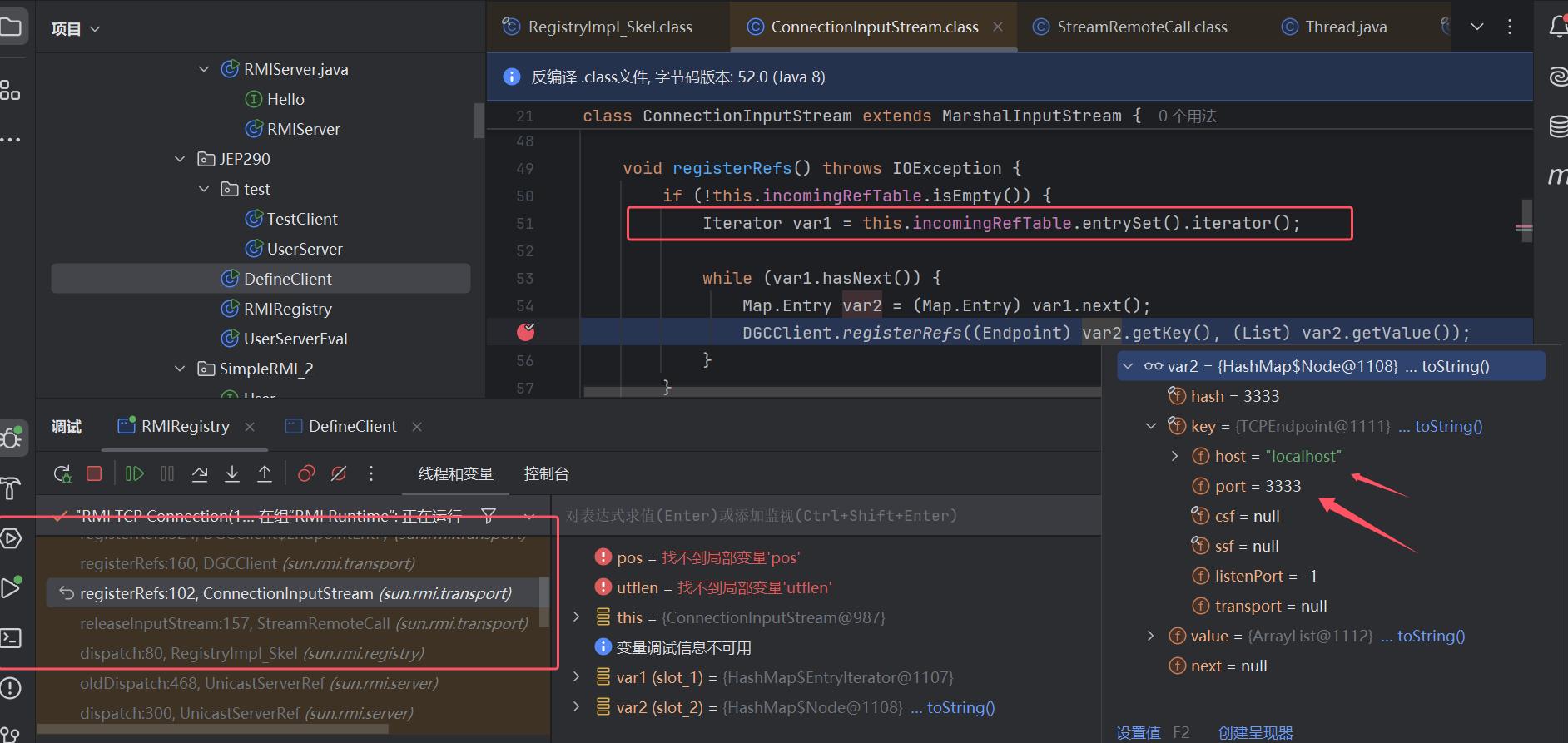Step out of the method
Image resolution: width=1568 pixels, height=743 pixels.
pos(265,473)
